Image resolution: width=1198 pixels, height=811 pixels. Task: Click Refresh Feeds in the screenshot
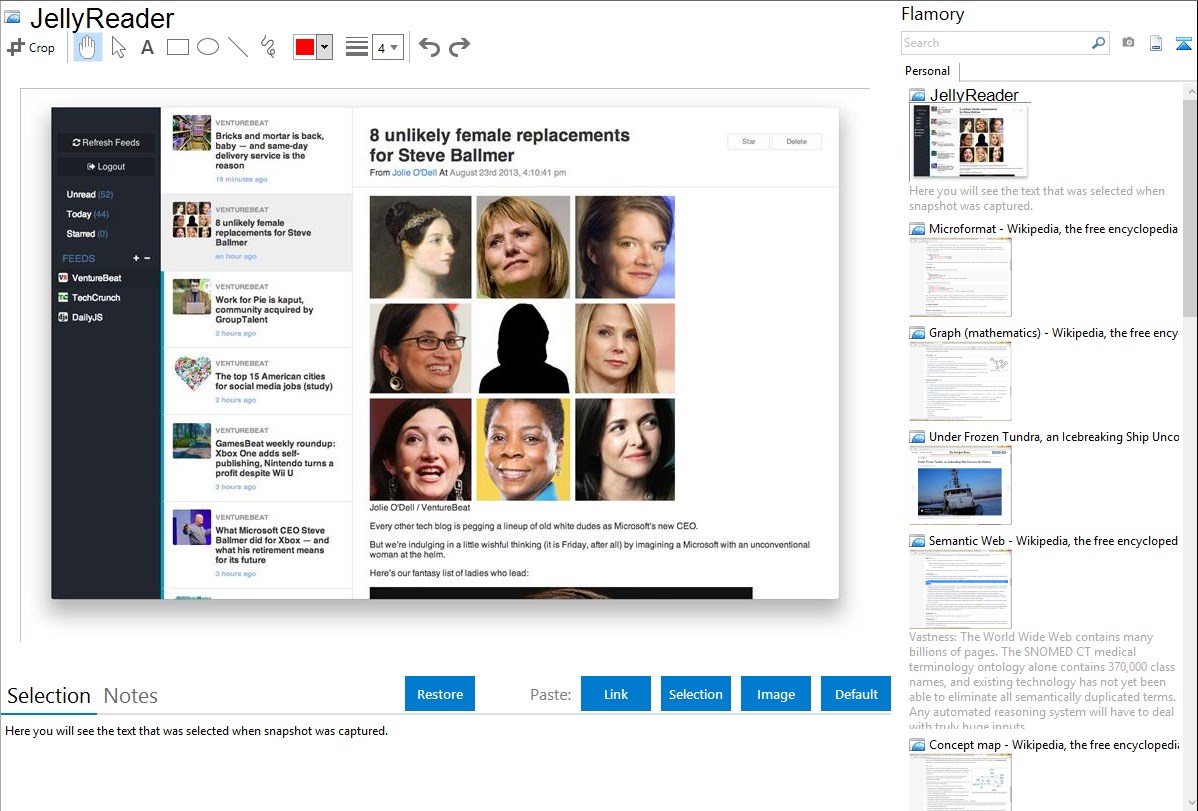(x=106, y=142)
